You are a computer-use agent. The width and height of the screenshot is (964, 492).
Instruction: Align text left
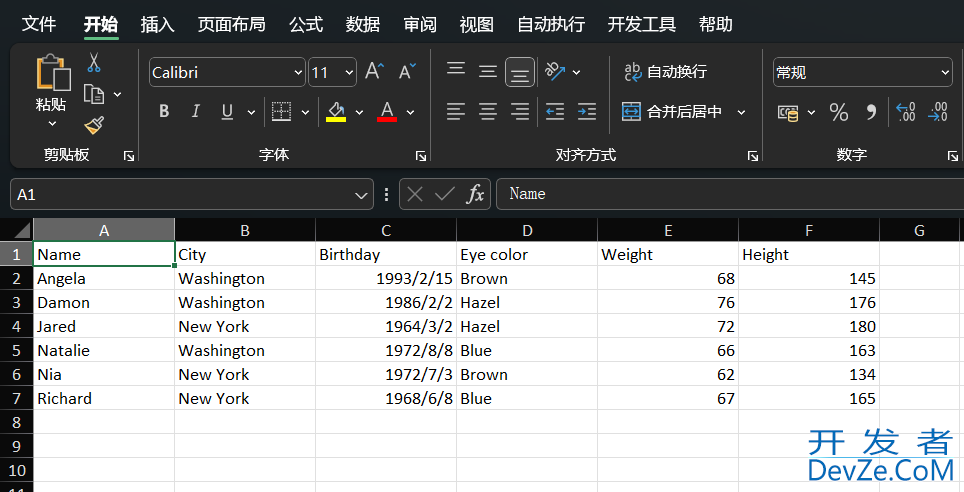click(x=456, y=111)
